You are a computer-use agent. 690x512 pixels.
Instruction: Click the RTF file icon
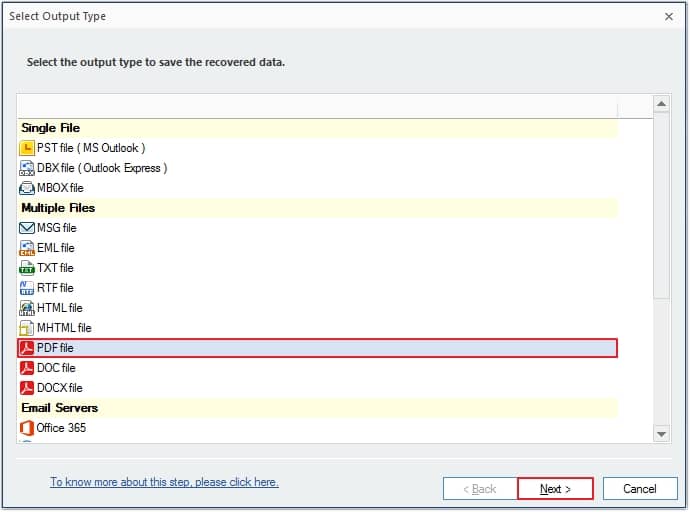(27, 288)
